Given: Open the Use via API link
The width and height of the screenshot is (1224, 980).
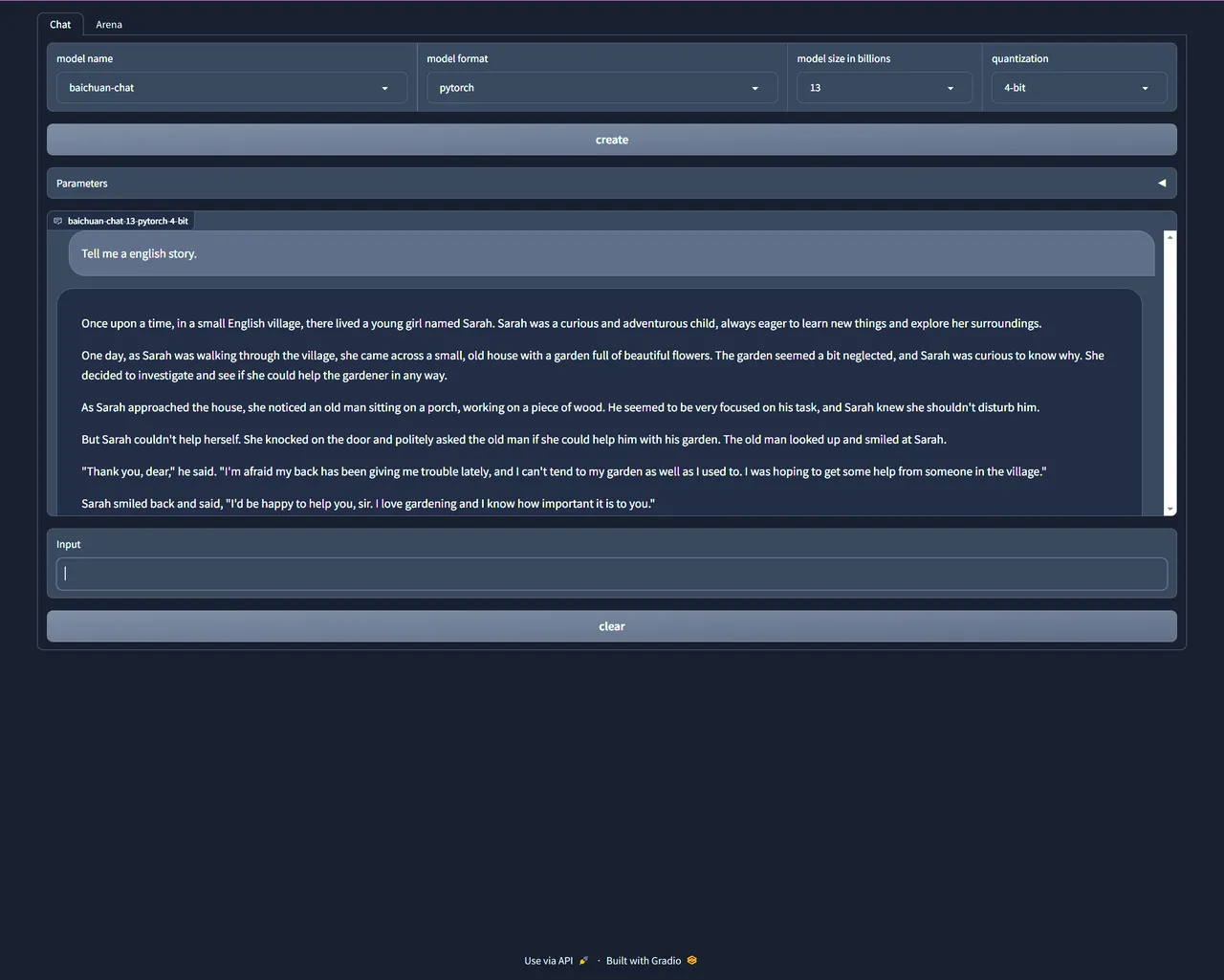Looking at the screenshot, I should tap(548, 961).
